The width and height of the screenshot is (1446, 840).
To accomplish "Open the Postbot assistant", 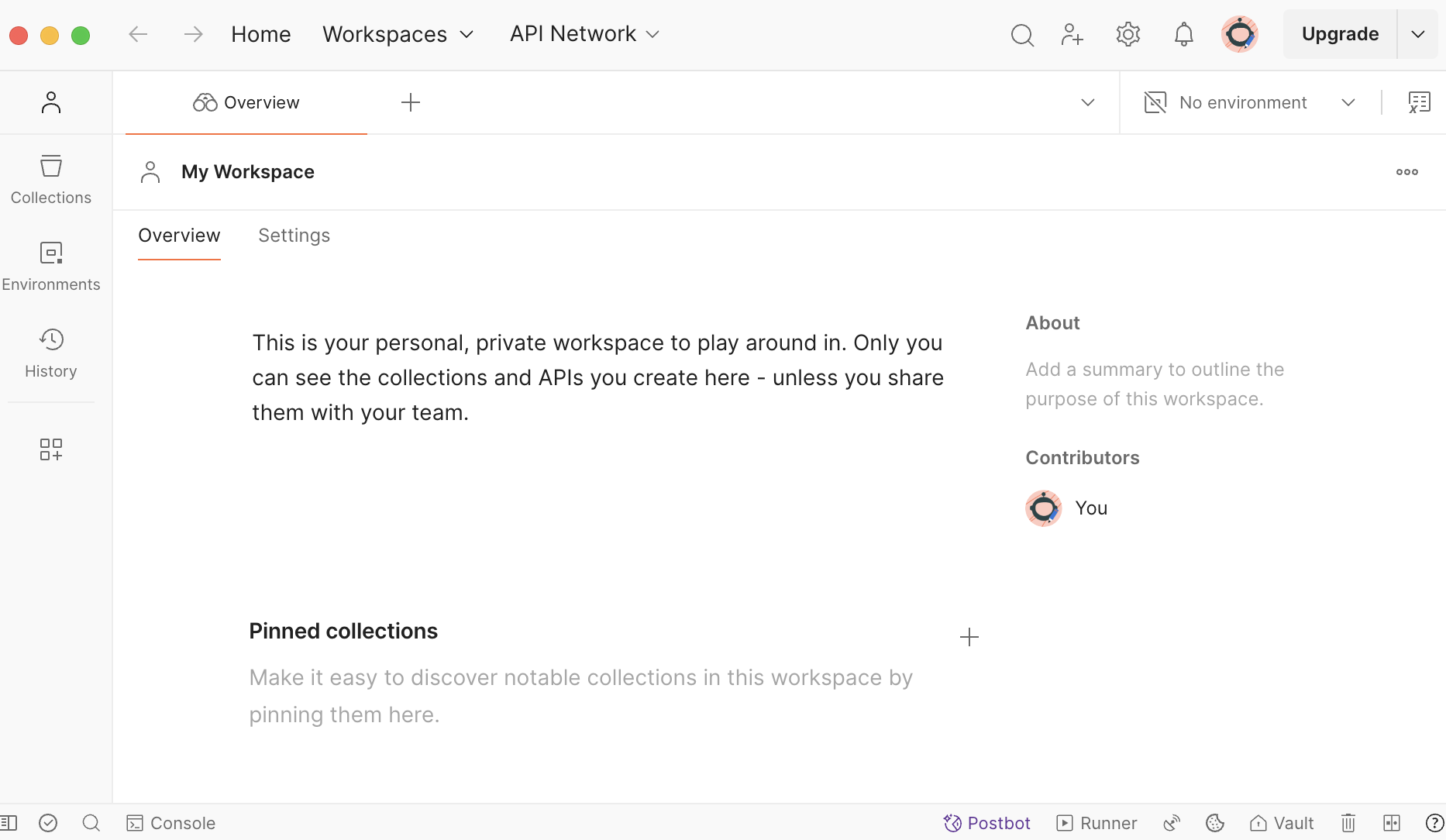I will 986,823.
